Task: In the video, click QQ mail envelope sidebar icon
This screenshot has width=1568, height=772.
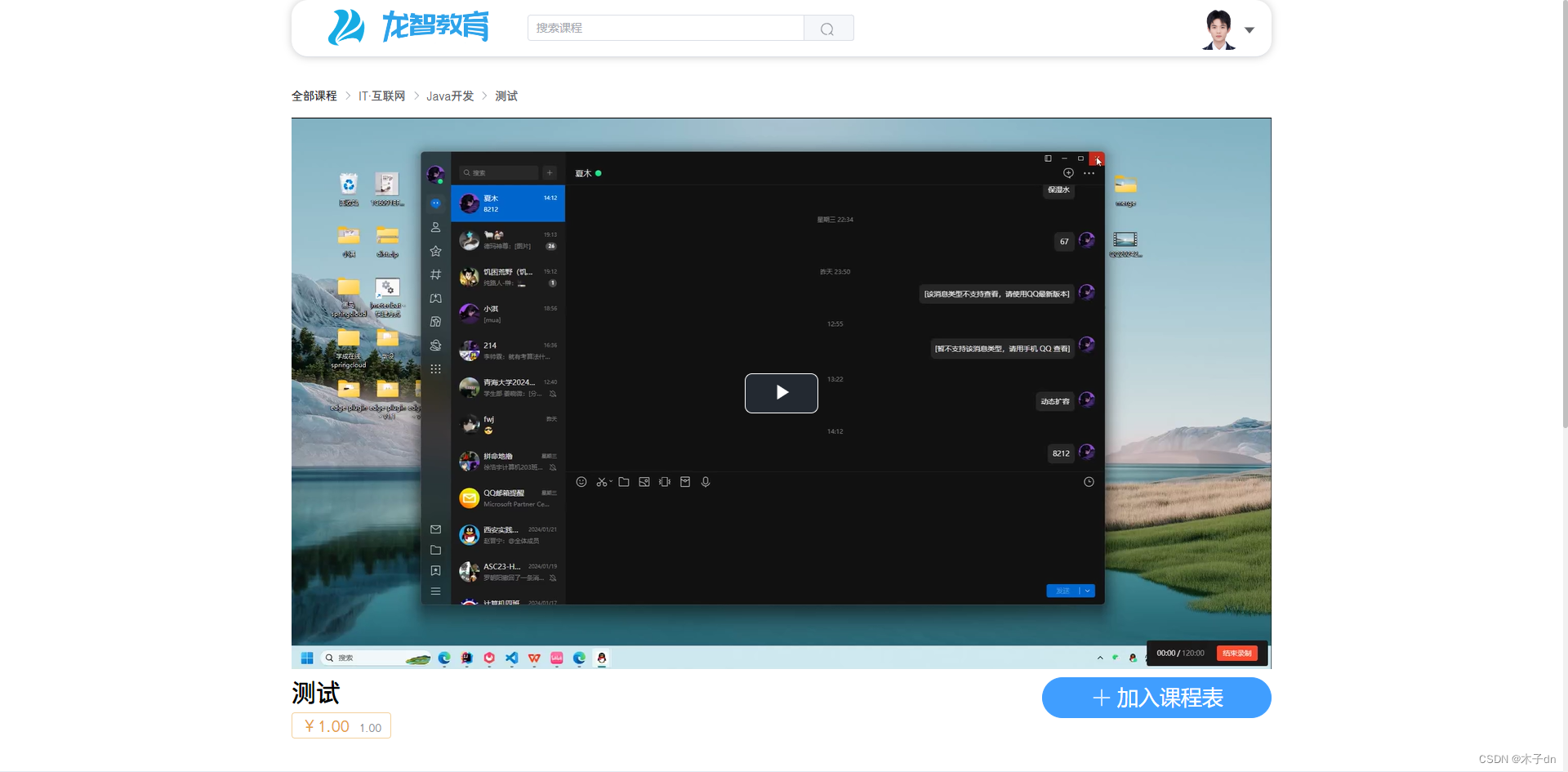Action: 435,529
